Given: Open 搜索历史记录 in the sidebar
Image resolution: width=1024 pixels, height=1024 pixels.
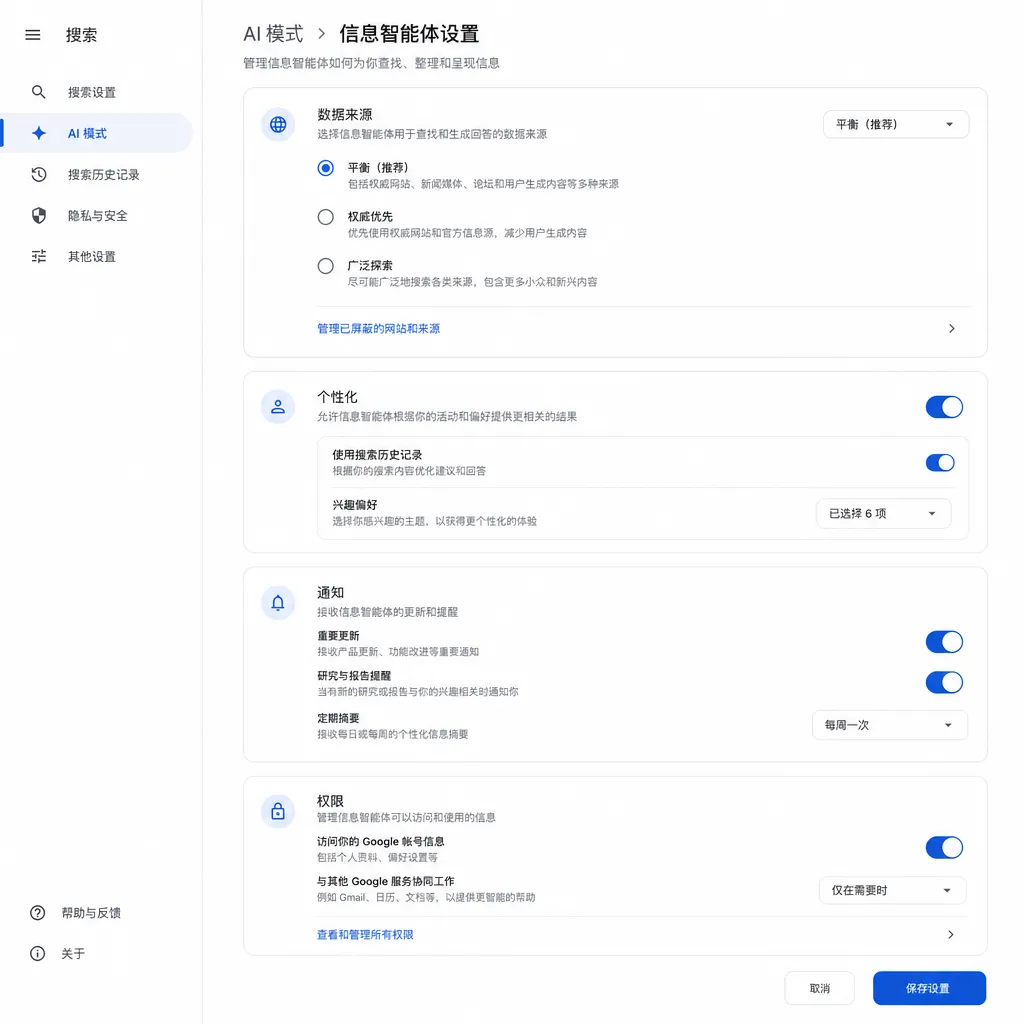Looking at the screenshot, I should [97, 174].
